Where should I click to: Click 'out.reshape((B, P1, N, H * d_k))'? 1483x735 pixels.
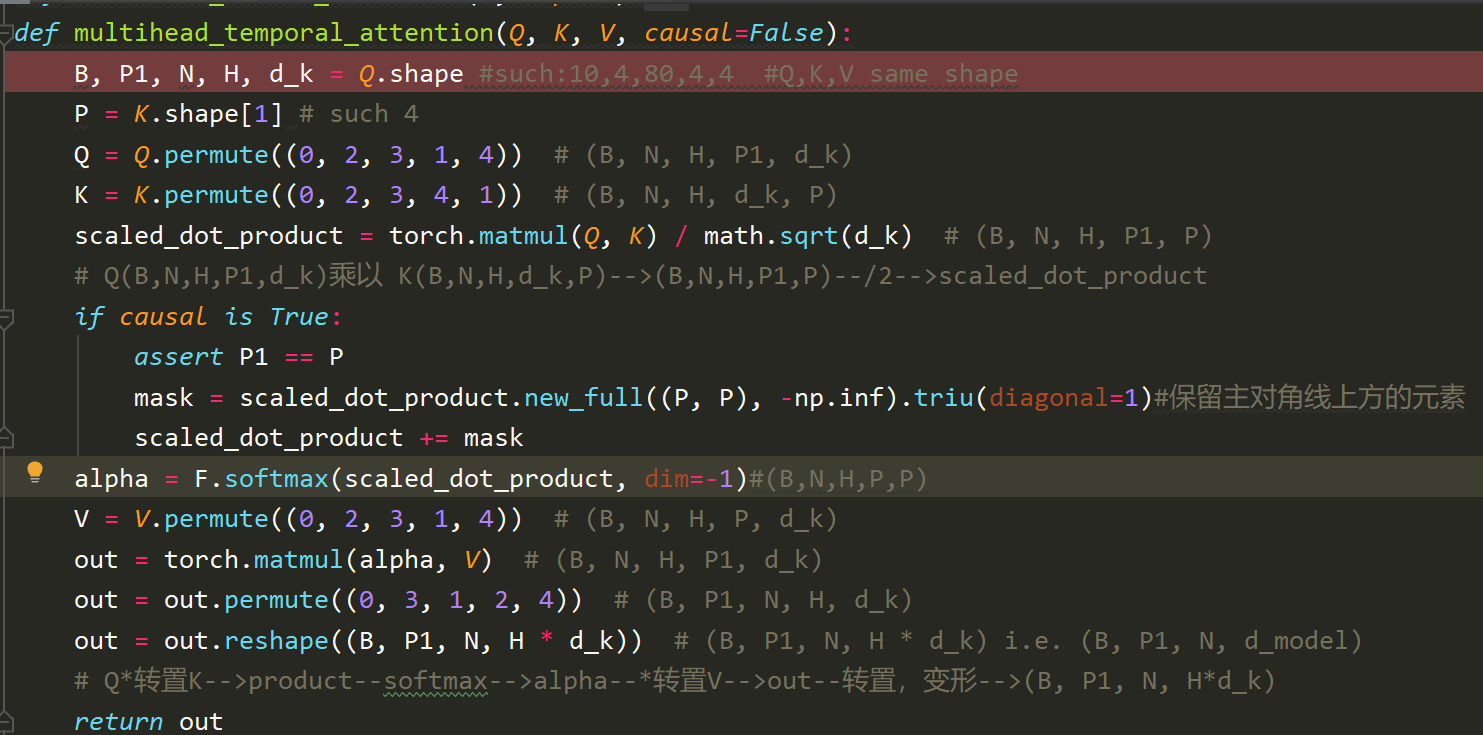[x=403, y=641]
